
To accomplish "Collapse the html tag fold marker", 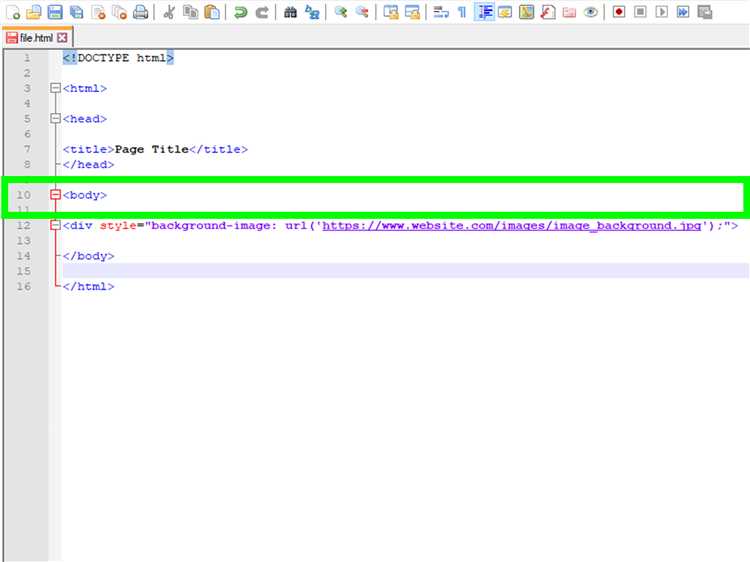I will tap(56, 88).
